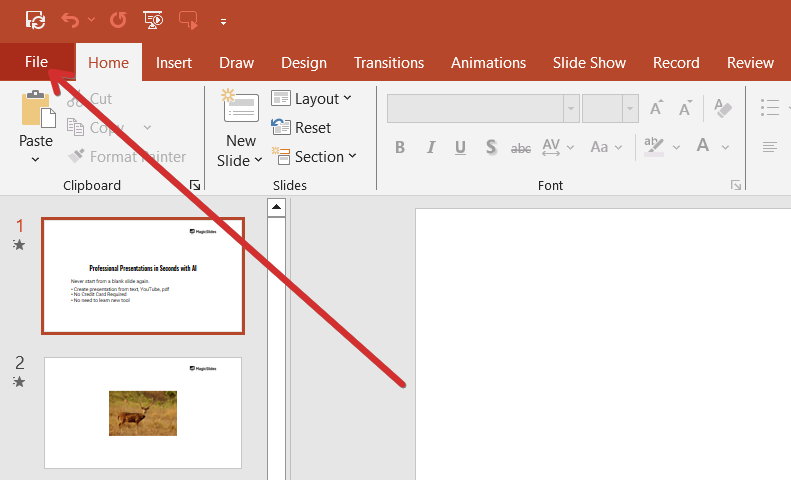Toggle Underline formatting

(x=460, y=147)
